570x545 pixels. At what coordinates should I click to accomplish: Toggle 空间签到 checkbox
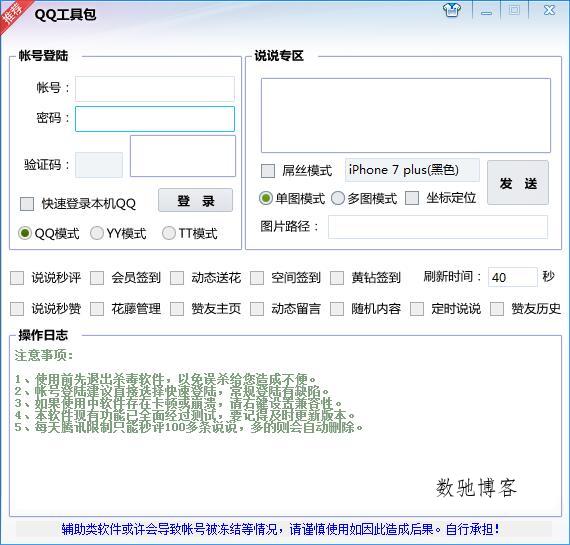[x=257, y=278]
